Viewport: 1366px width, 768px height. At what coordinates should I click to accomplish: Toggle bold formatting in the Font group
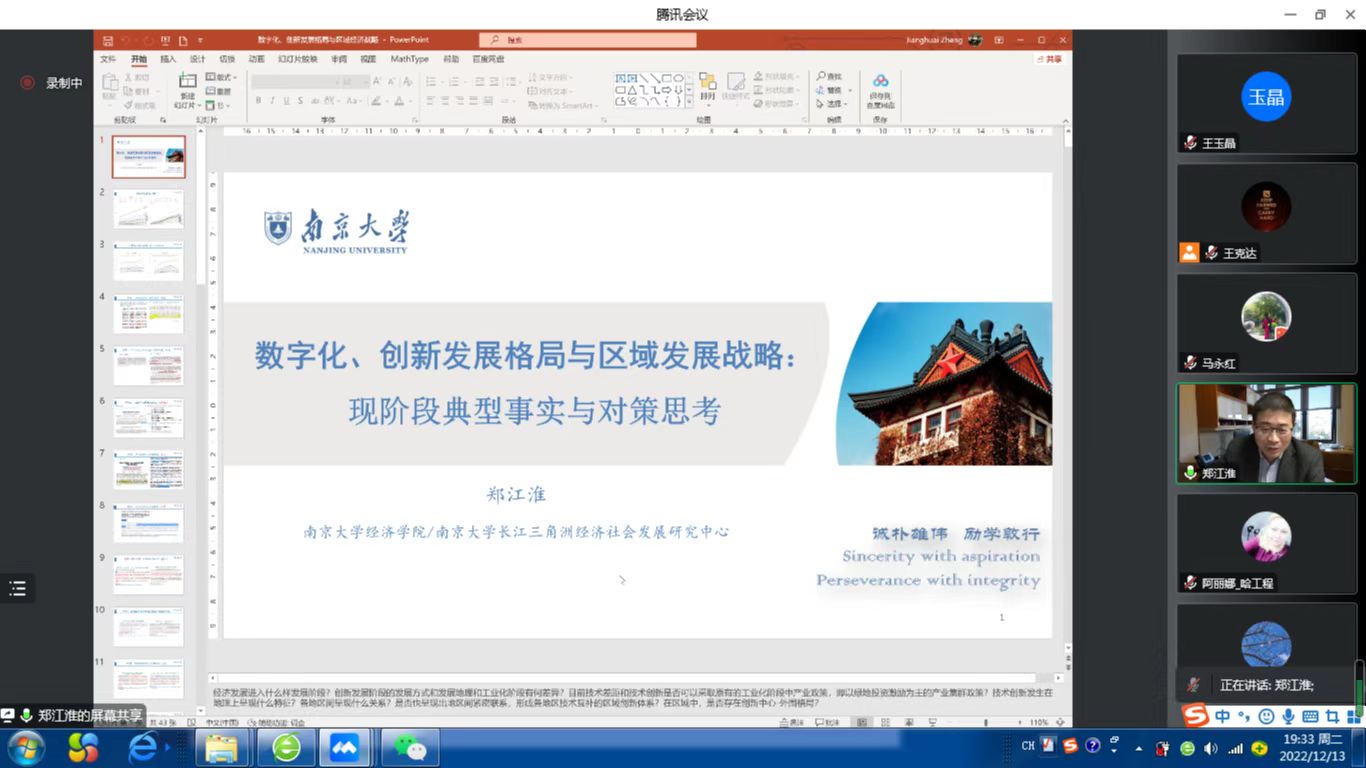[x=258, y=101]
